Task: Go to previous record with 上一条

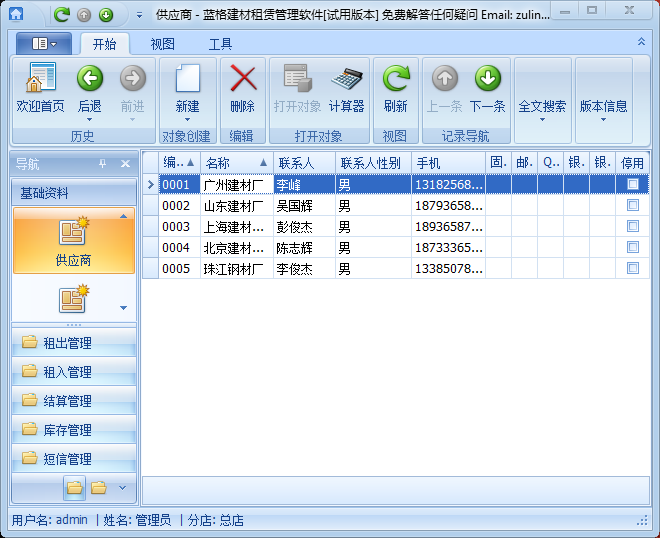Action: pyautogui.click(x=444, y=89)
